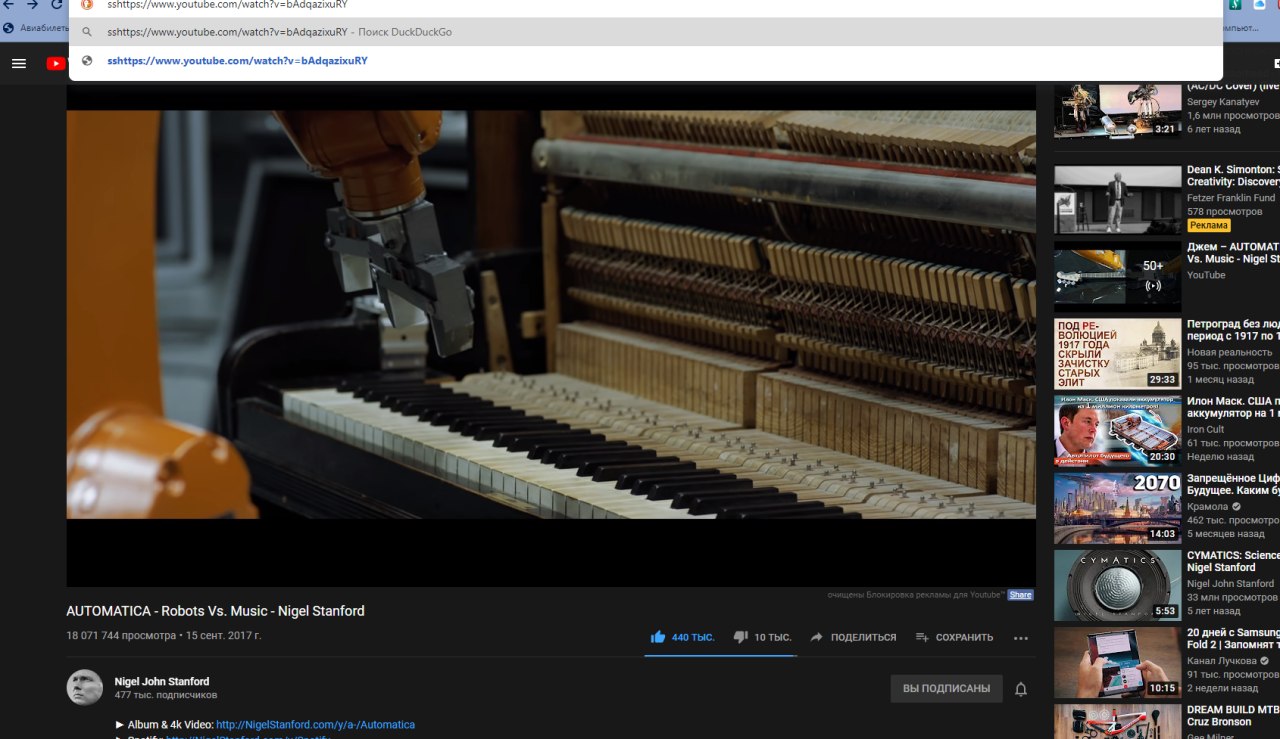Click the red YouTube logo
The image size is (1280, 739).
(56, 63)
